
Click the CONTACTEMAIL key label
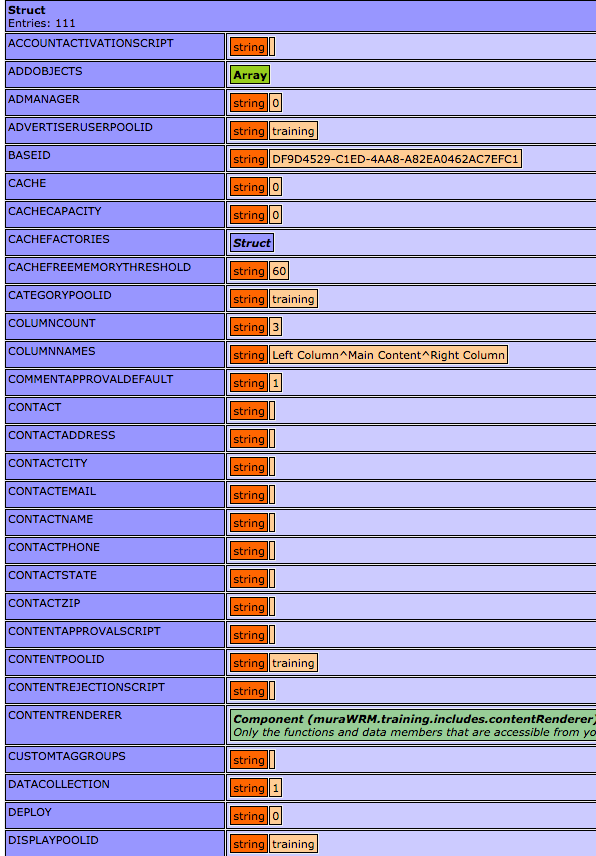[x=52, y=491]
